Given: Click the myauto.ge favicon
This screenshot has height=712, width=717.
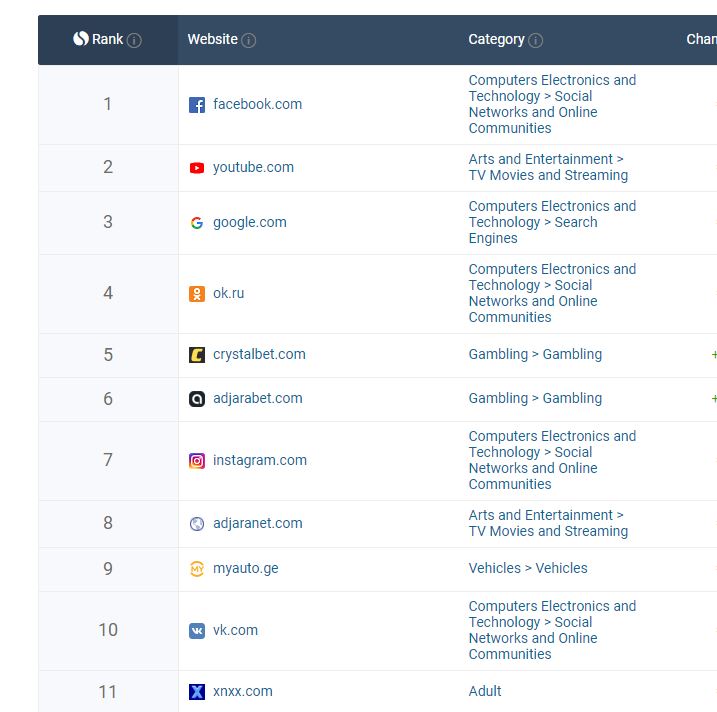Looking at the screenshot, I should point(197,569).
